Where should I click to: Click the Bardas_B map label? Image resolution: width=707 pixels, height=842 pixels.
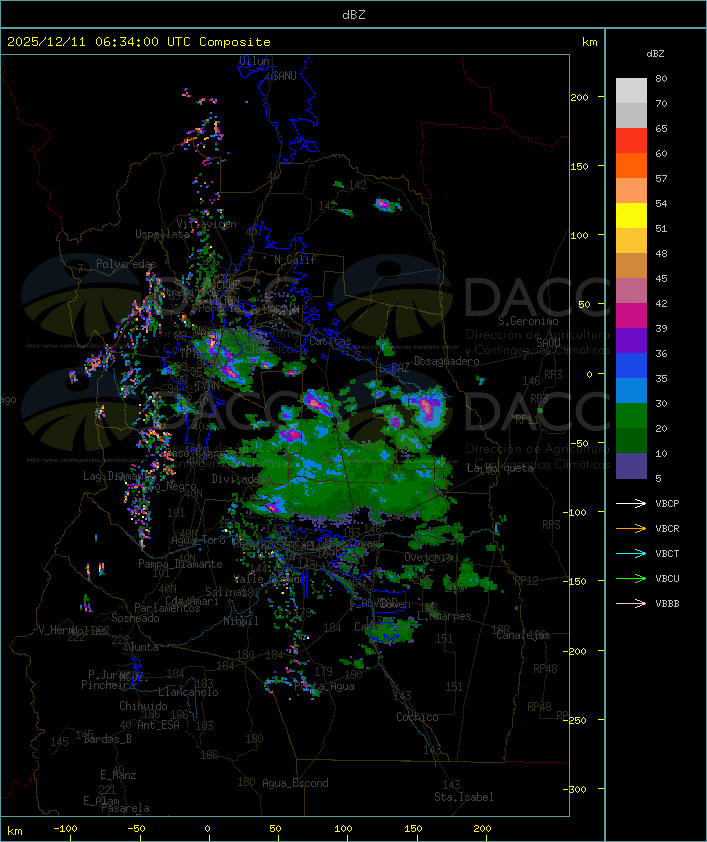[107, 739]
